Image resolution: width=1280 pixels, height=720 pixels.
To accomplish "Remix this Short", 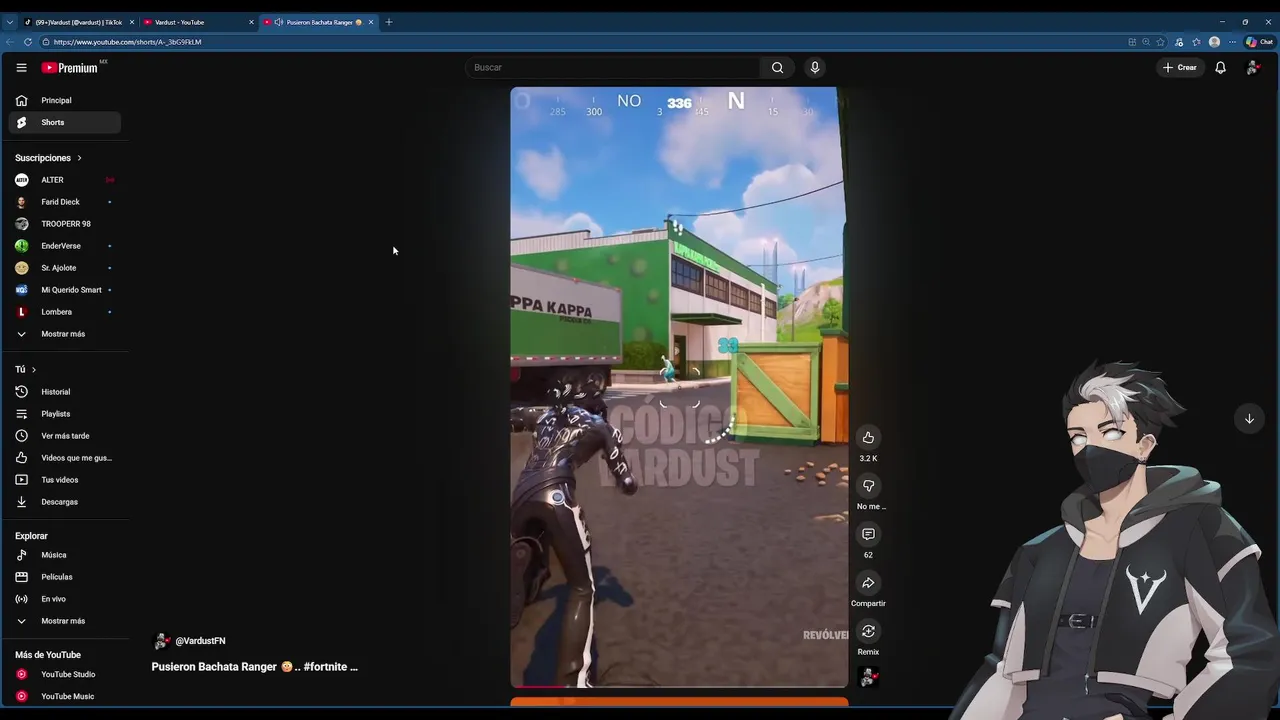I will click(868, 631).
